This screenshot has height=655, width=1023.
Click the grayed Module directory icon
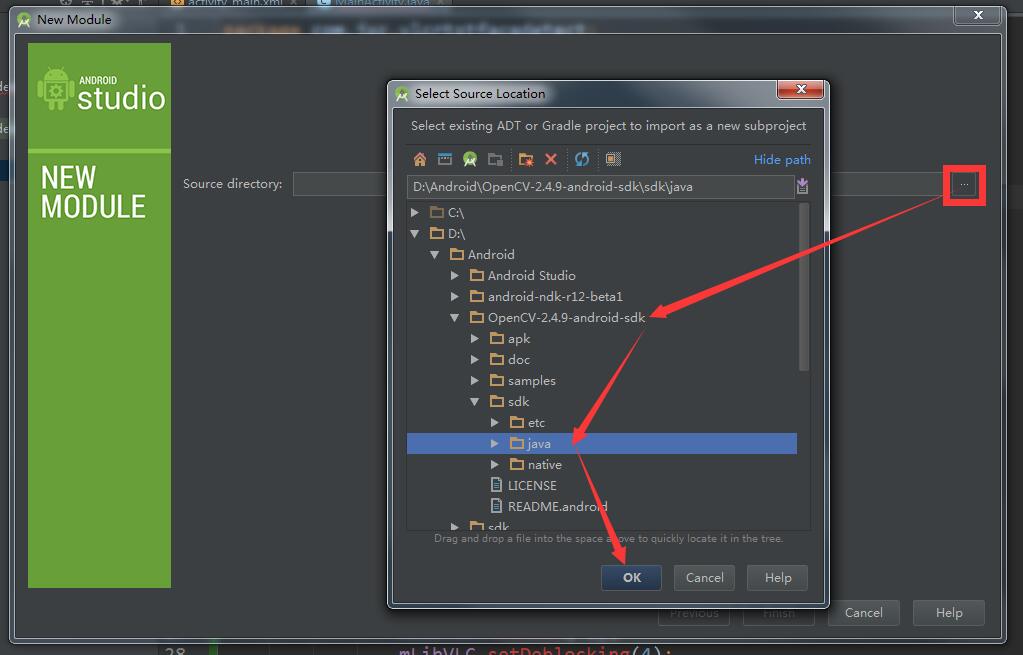pyautogui.click(x=495, y=159)
